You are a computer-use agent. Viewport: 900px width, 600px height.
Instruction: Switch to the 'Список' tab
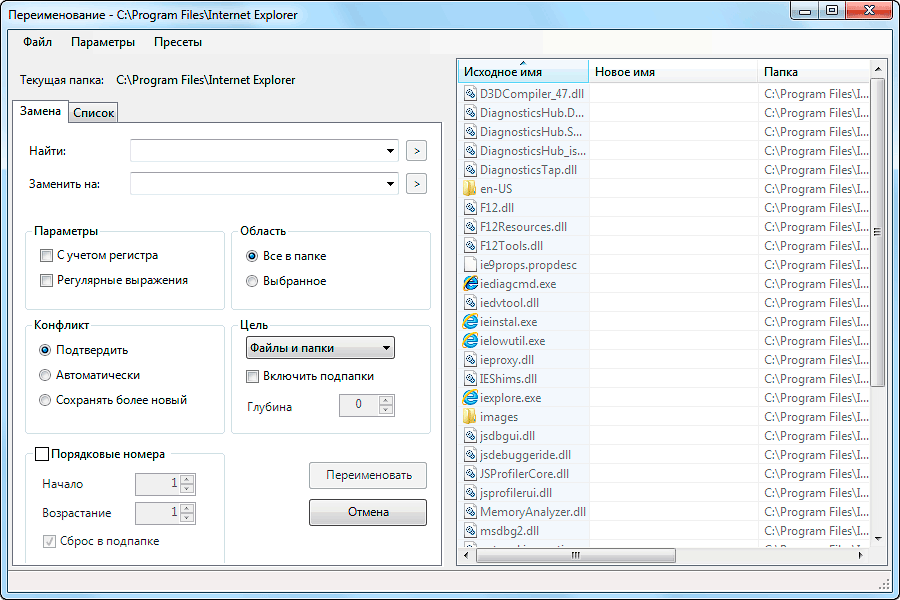click(94, 113)
